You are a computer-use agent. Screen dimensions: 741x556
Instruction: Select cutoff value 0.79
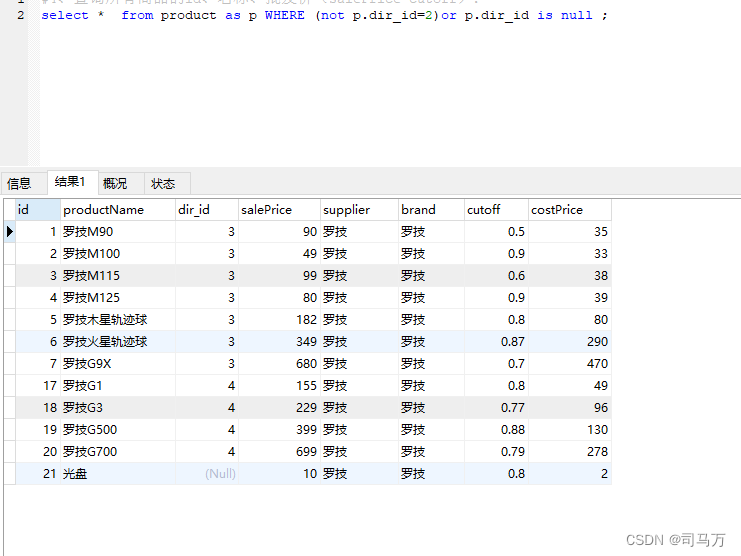(x=496, y=452)
